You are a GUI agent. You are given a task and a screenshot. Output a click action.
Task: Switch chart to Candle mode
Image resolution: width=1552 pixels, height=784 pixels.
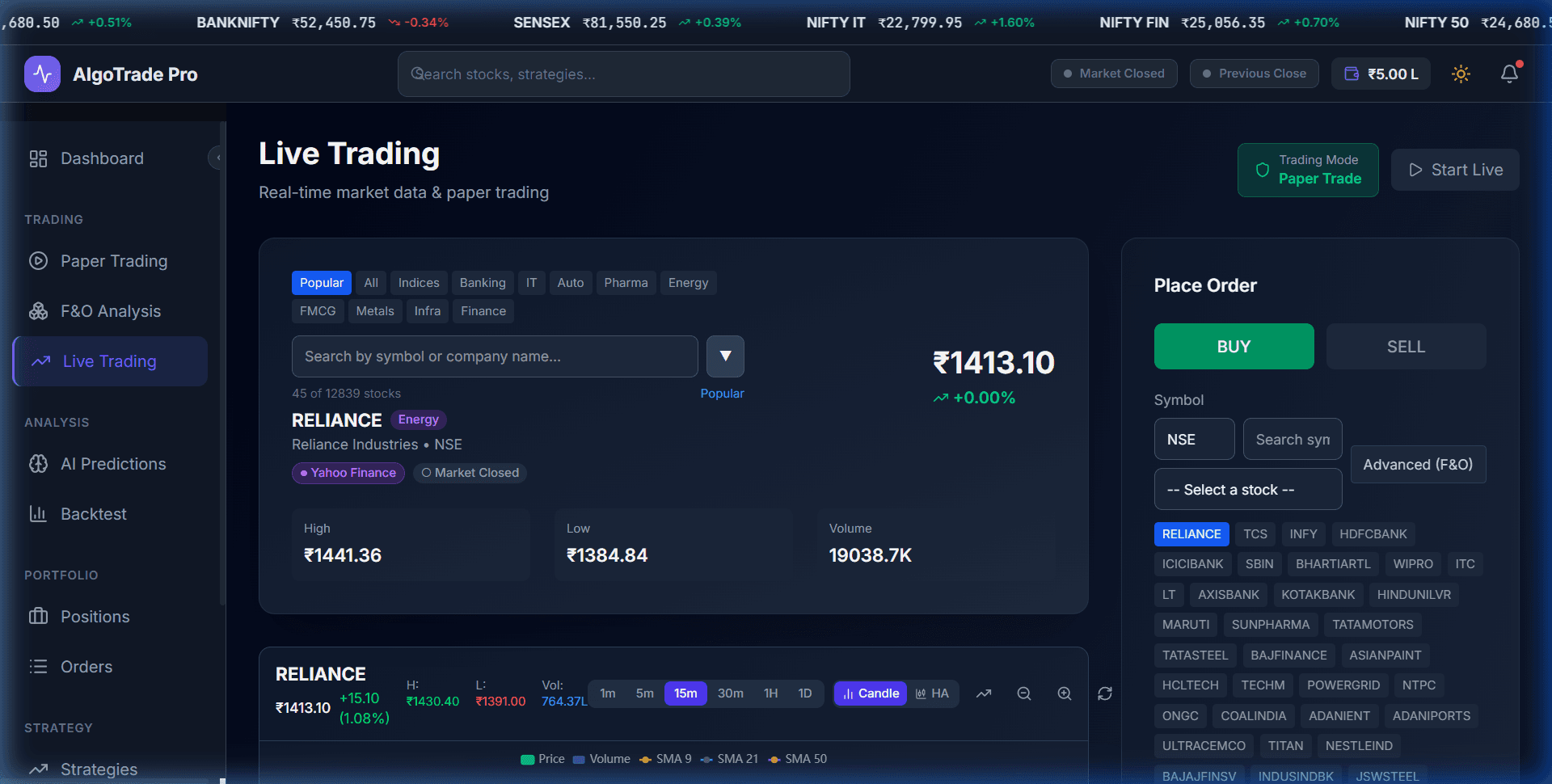[x=870, y=693]
